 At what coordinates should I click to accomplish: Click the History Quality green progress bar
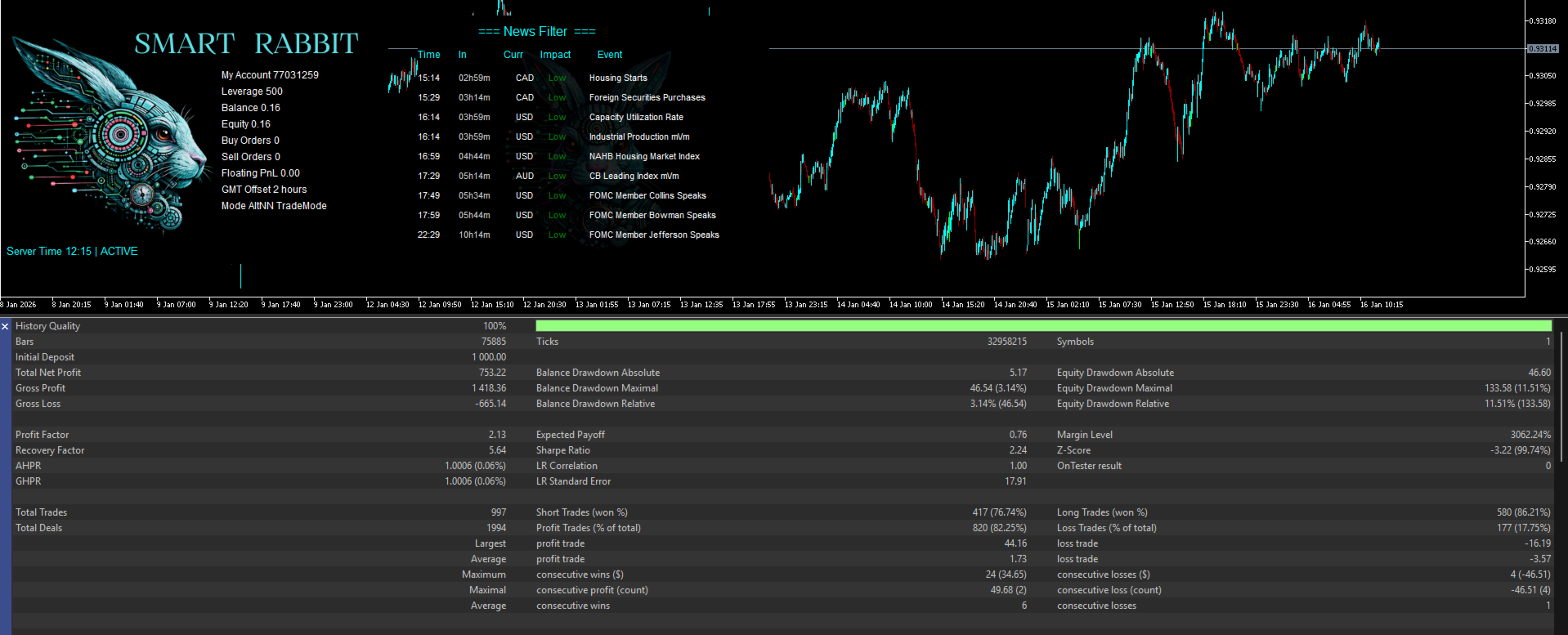1042,326
